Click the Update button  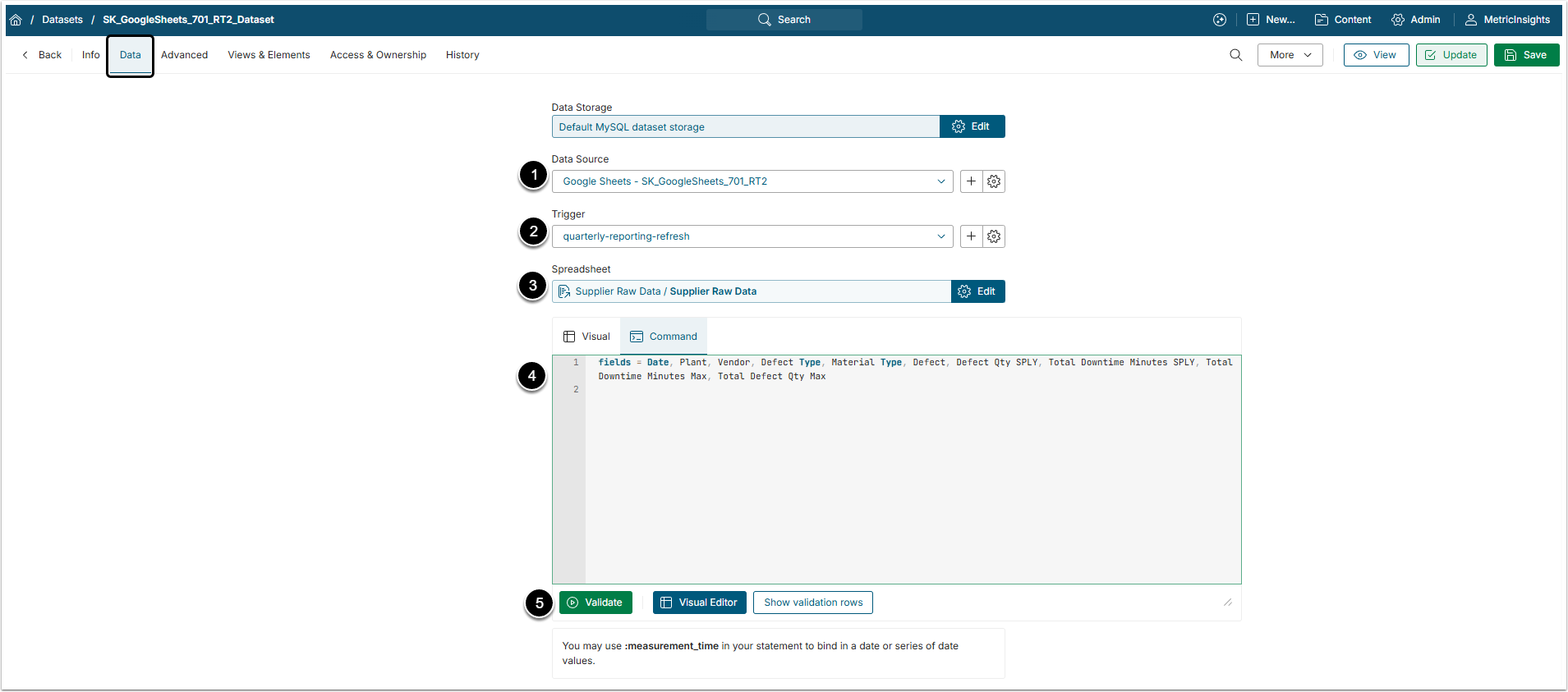coord(1451,55)
